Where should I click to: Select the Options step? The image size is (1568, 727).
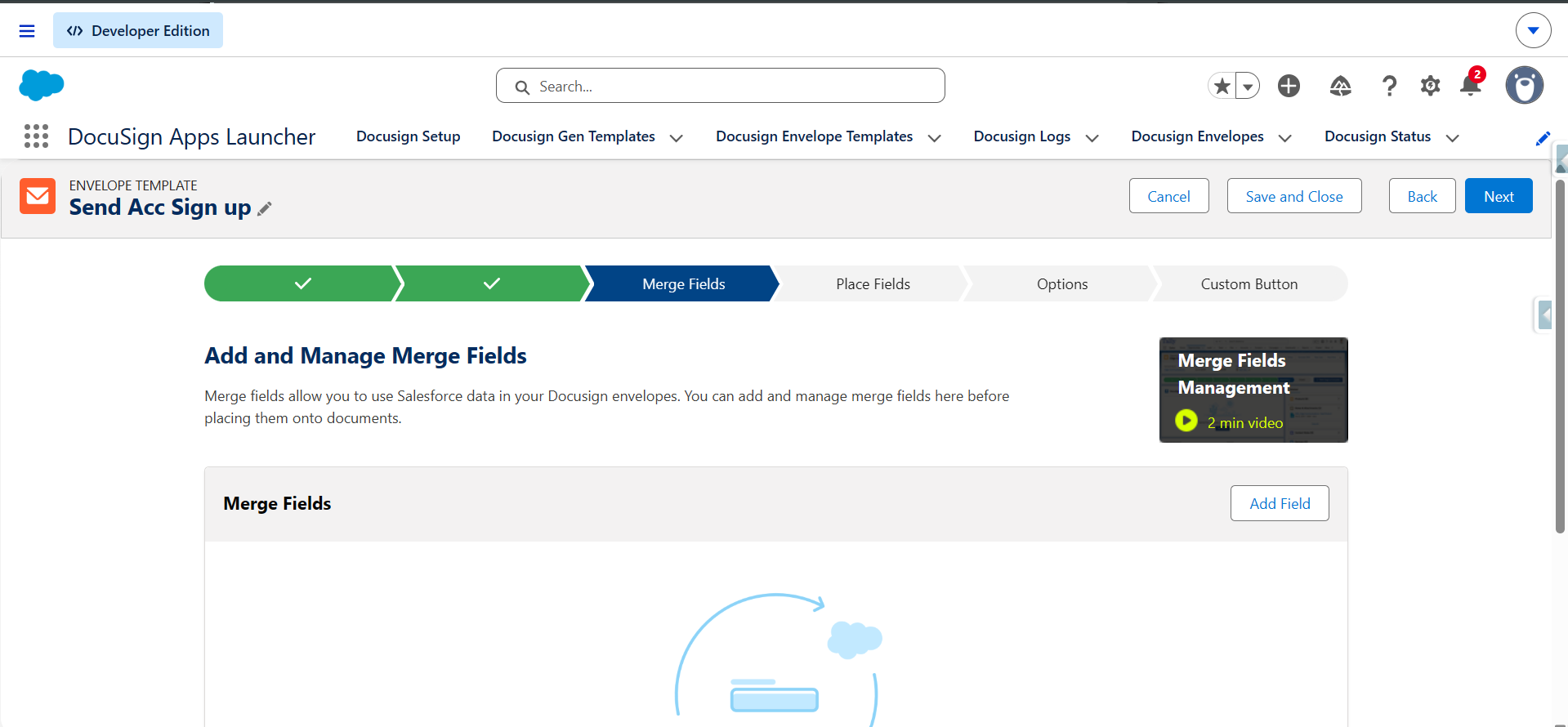tap(1062, 283)
